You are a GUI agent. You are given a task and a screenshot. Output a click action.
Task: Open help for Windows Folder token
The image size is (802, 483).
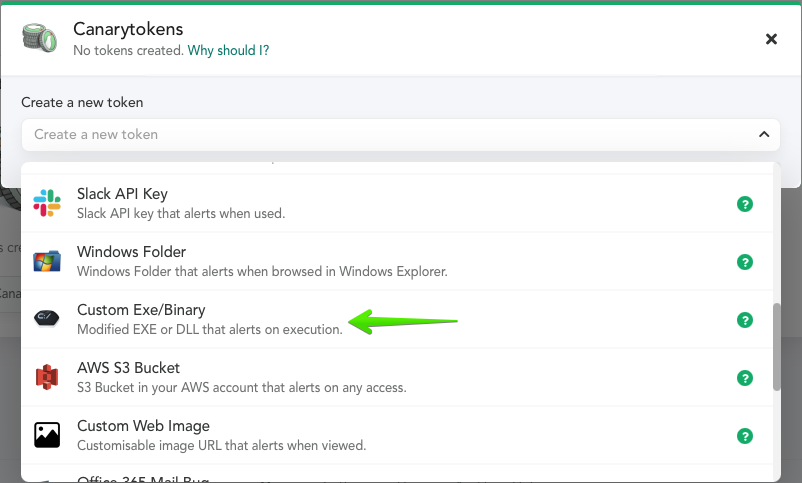(x=745, y=262)
